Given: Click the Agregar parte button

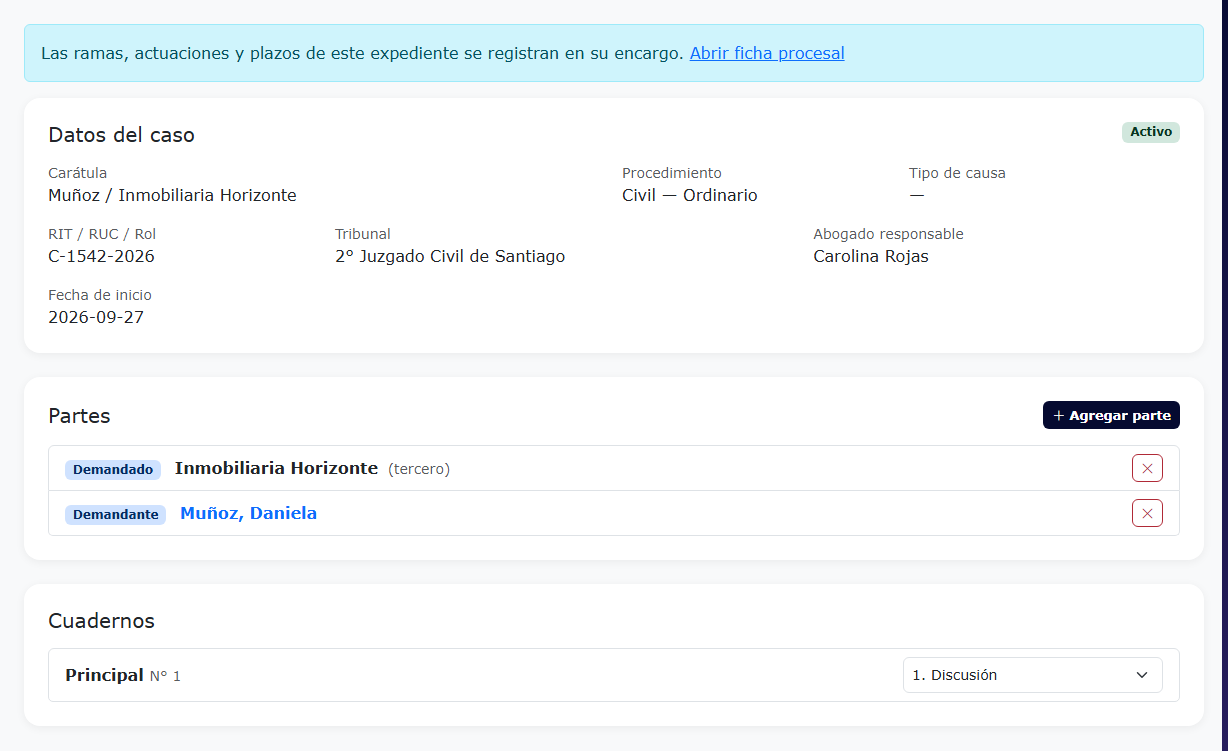Looking at the screenshot, I should (1111, 415).
